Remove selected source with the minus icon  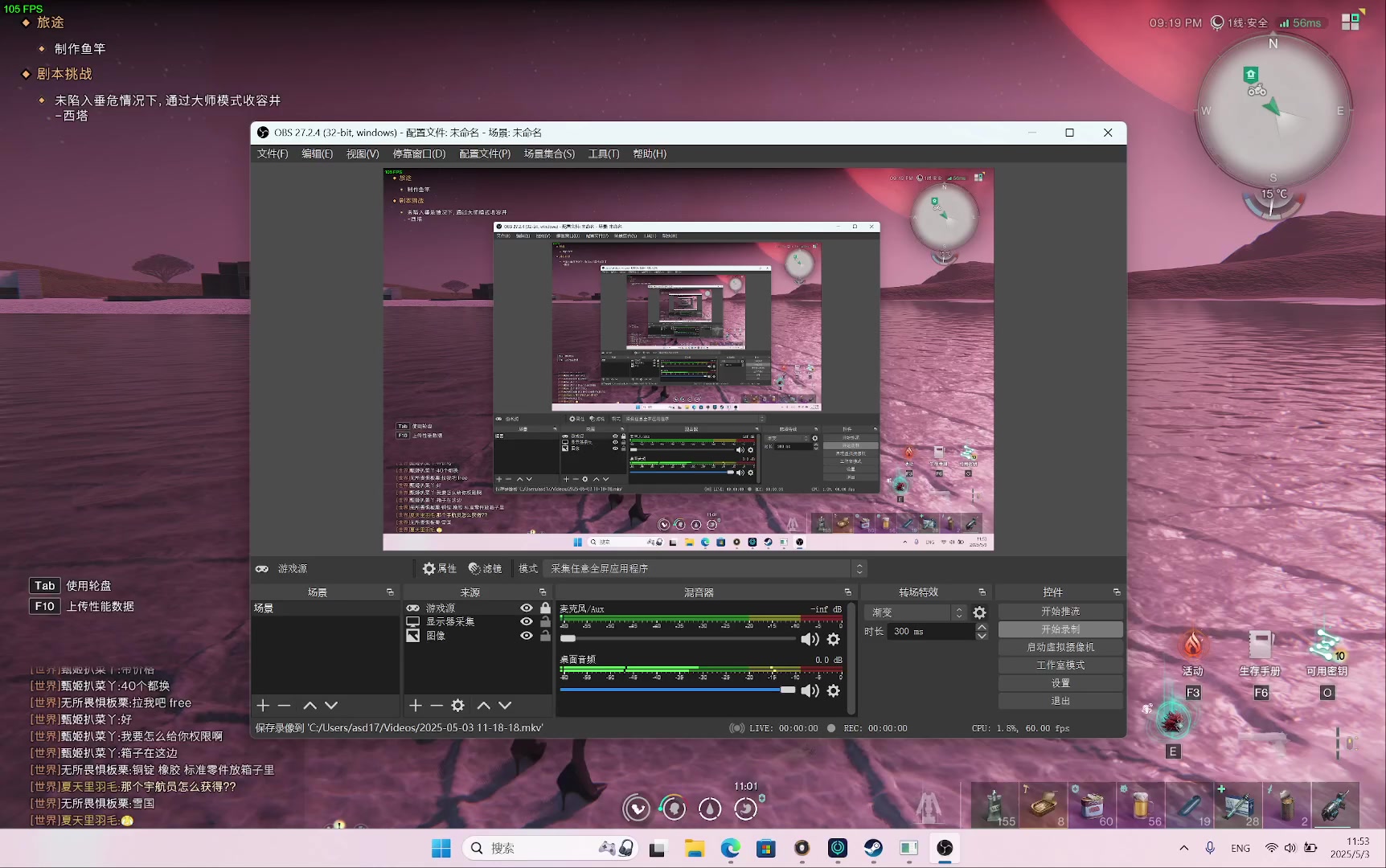tap(437, 706)
